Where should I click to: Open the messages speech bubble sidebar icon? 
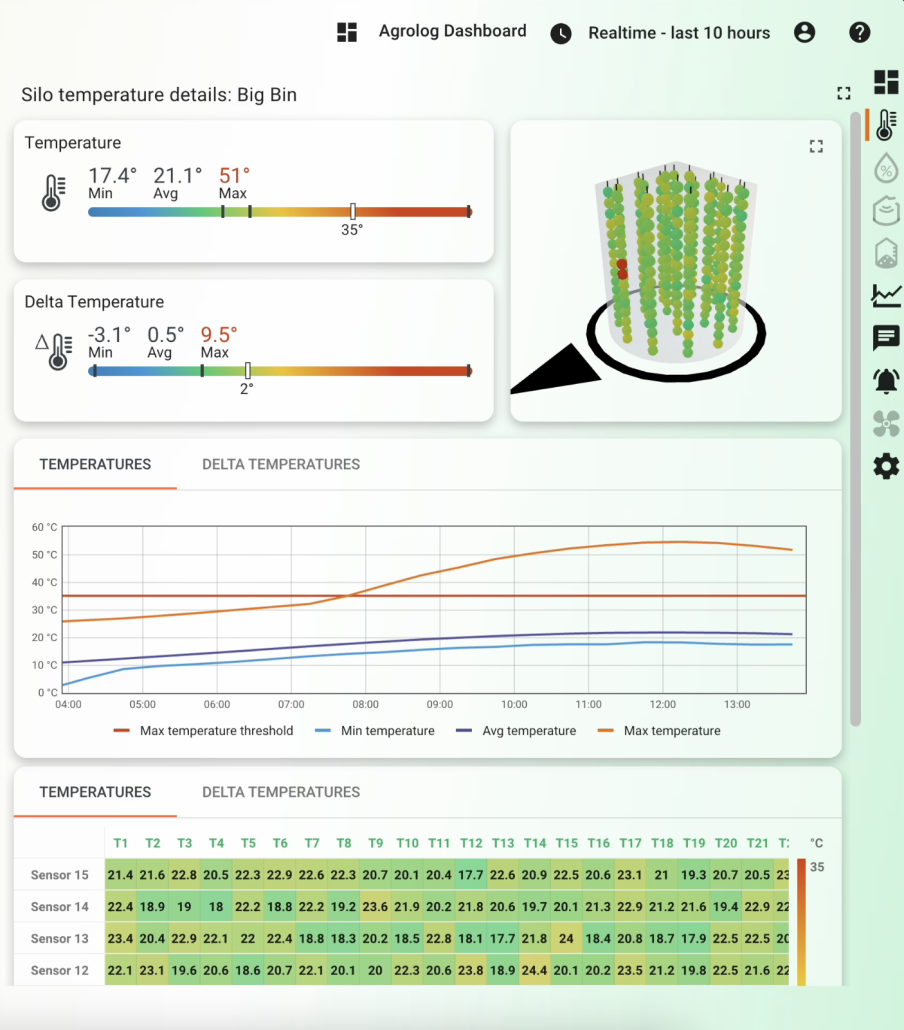coord(886,338)
